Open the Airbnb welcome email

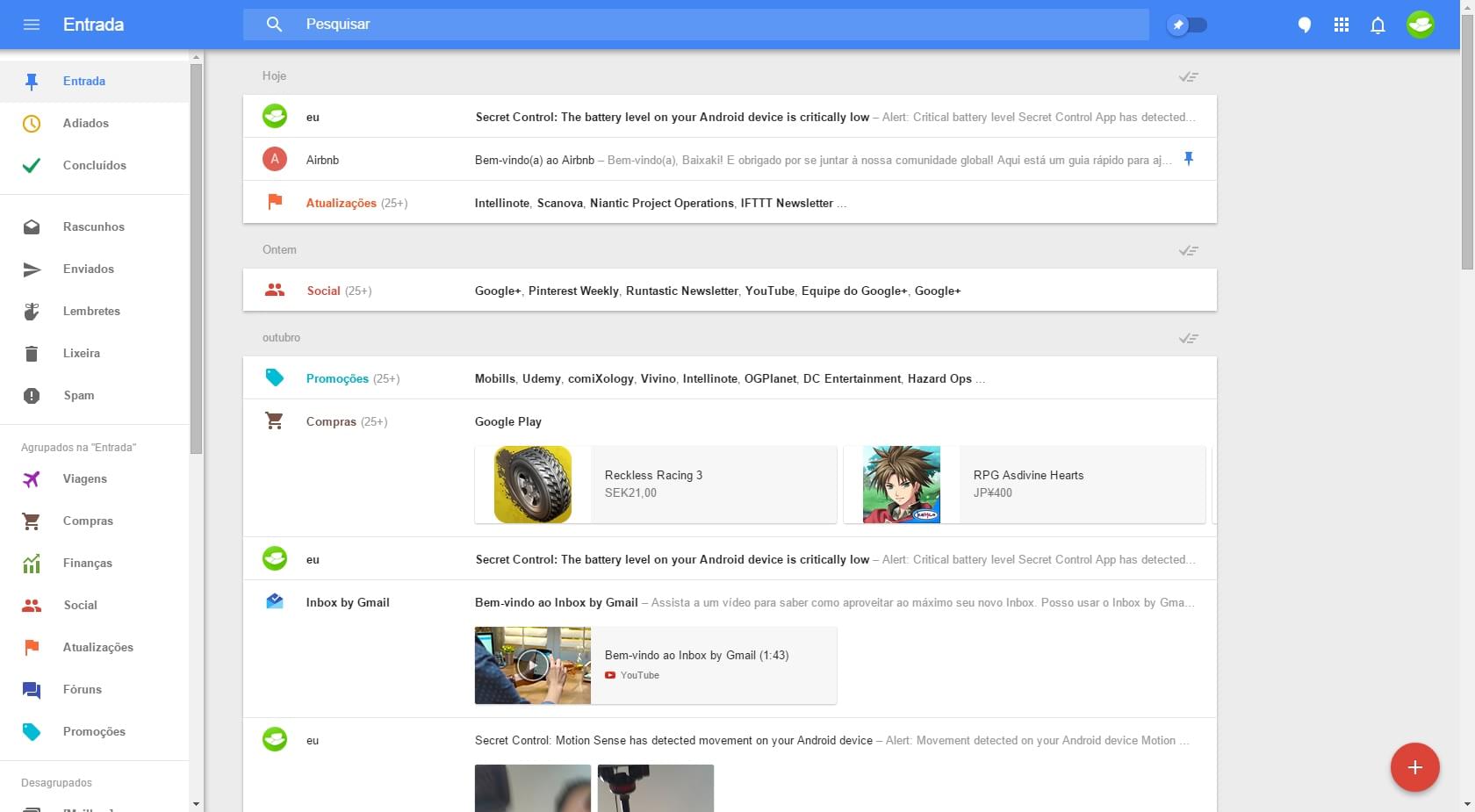point(730,160)
